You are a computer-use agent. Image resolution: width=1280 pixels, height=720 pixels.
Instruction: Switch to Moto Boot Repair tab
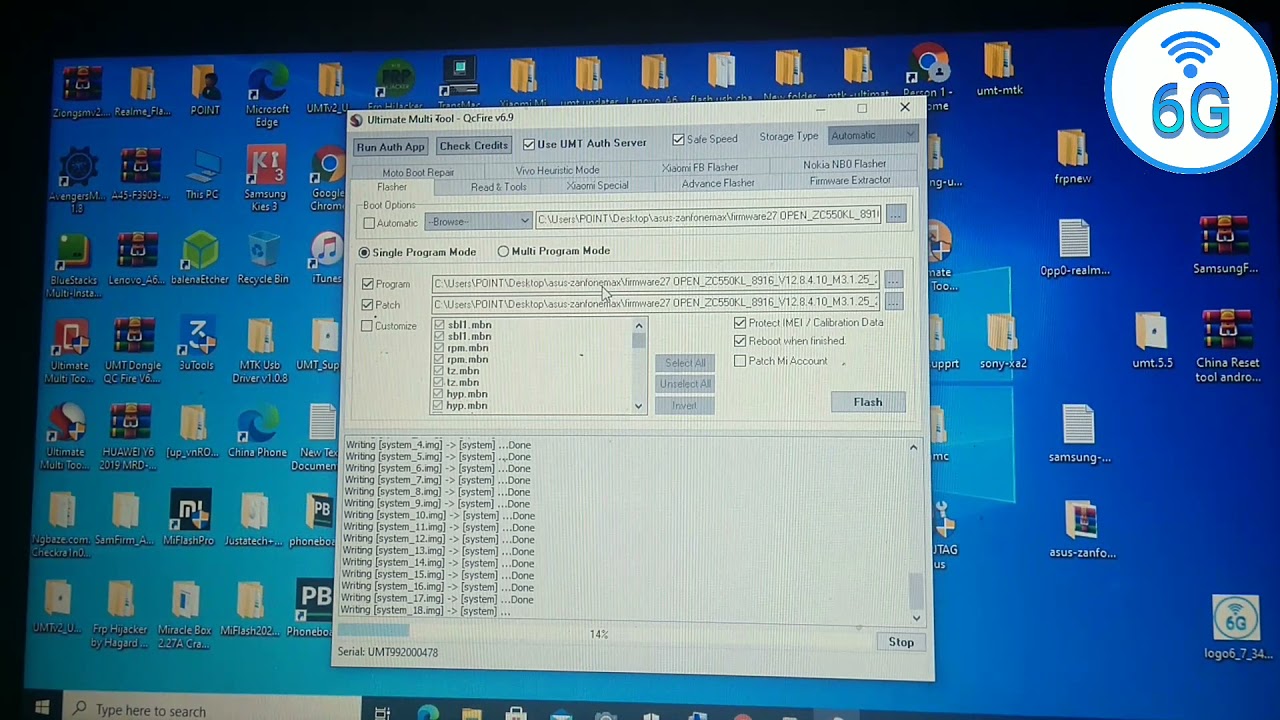pos(418,173)
